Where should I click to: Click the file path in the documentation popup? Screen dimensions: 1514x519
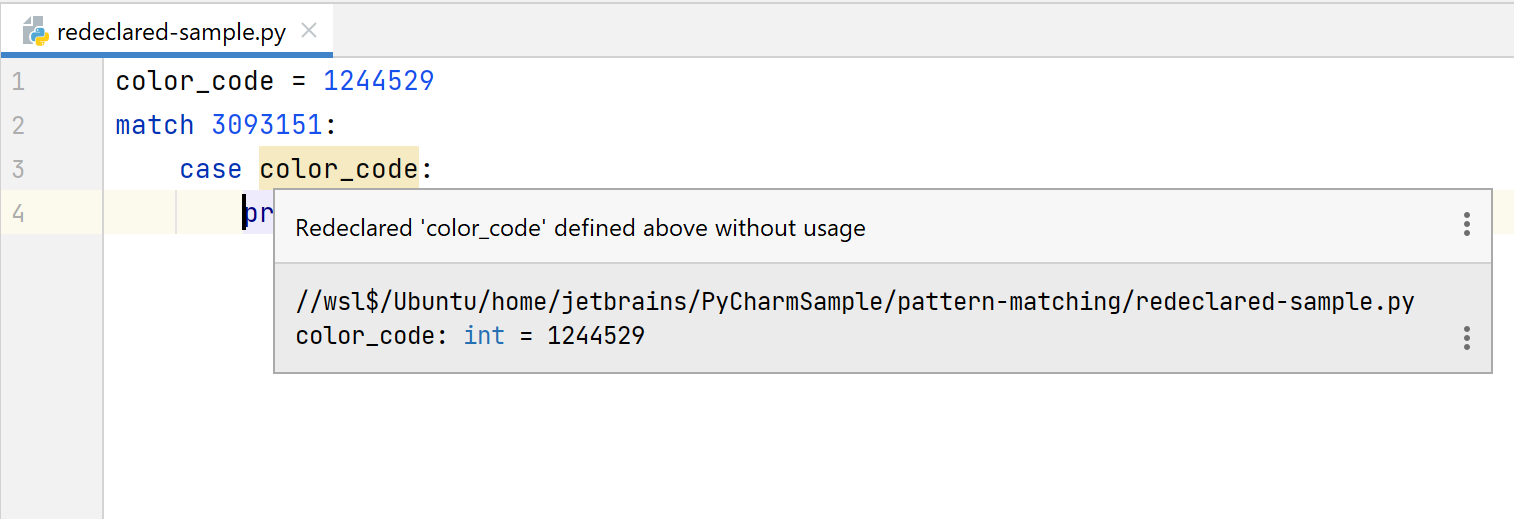pyautogui.click(x=855, y=302)
